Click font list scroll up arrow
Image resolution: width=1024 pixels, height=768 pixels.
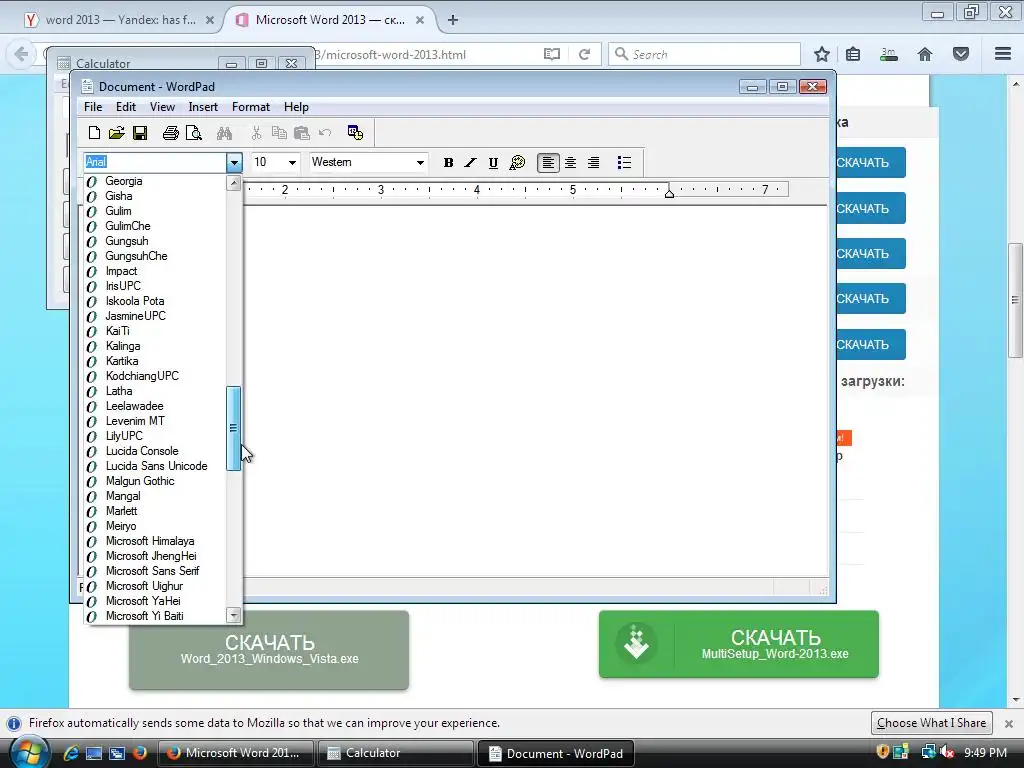[234, 183]
